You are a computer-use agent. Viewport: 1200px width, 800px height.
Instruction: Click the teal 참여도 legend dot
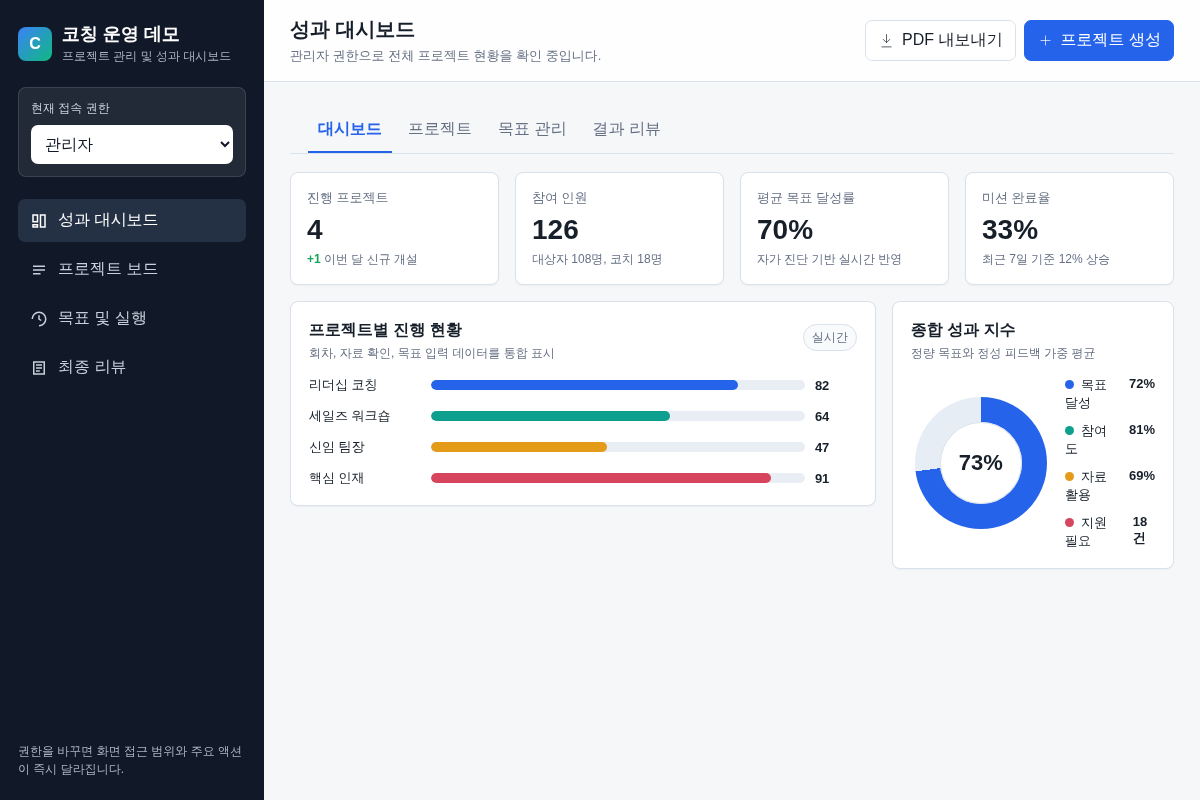coord(1069,430)
